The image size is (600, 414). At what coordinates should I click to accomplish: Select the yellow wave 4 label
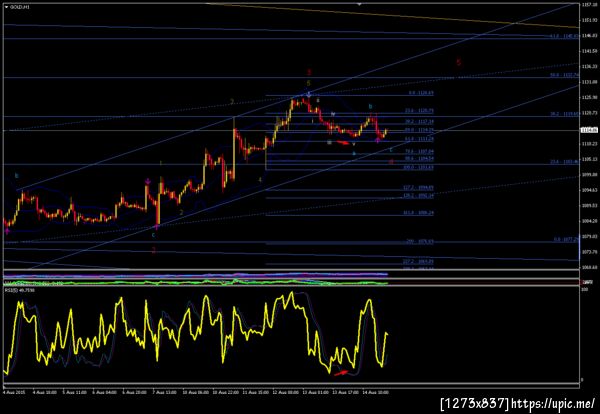point(260,179)
